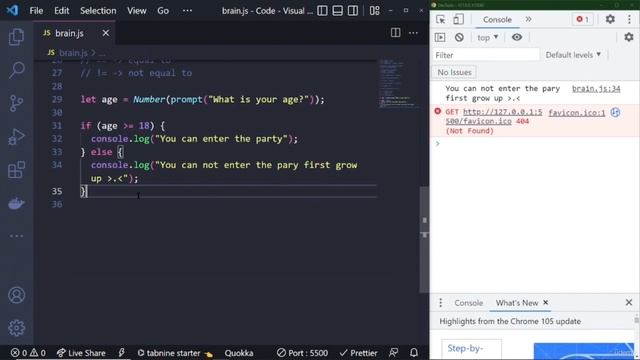
Task: Open Console settings gear
Action: click(x=629, y=37)
